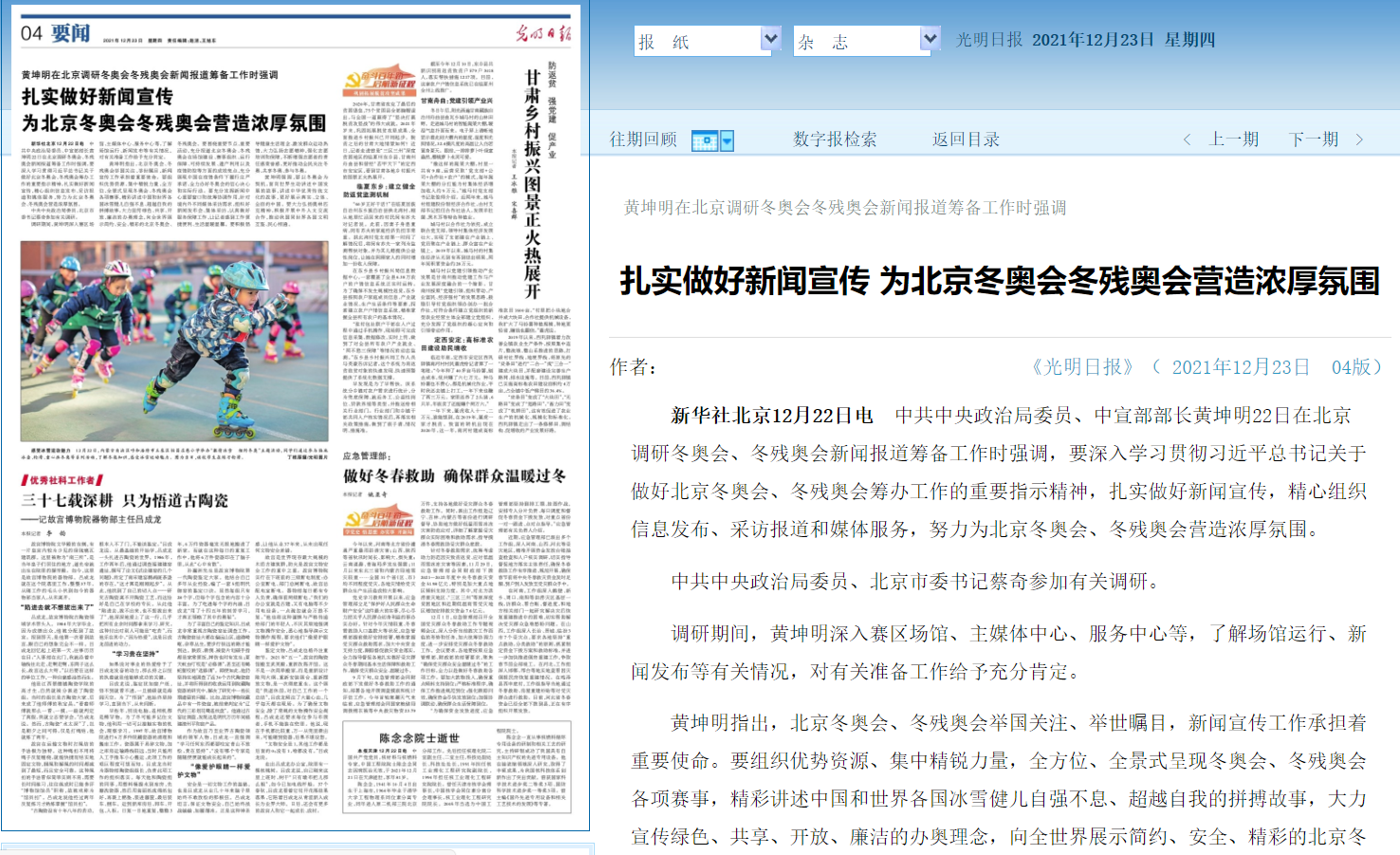
Task: Click 04 要闻 page label on newspaper
Action: [55, 33]
